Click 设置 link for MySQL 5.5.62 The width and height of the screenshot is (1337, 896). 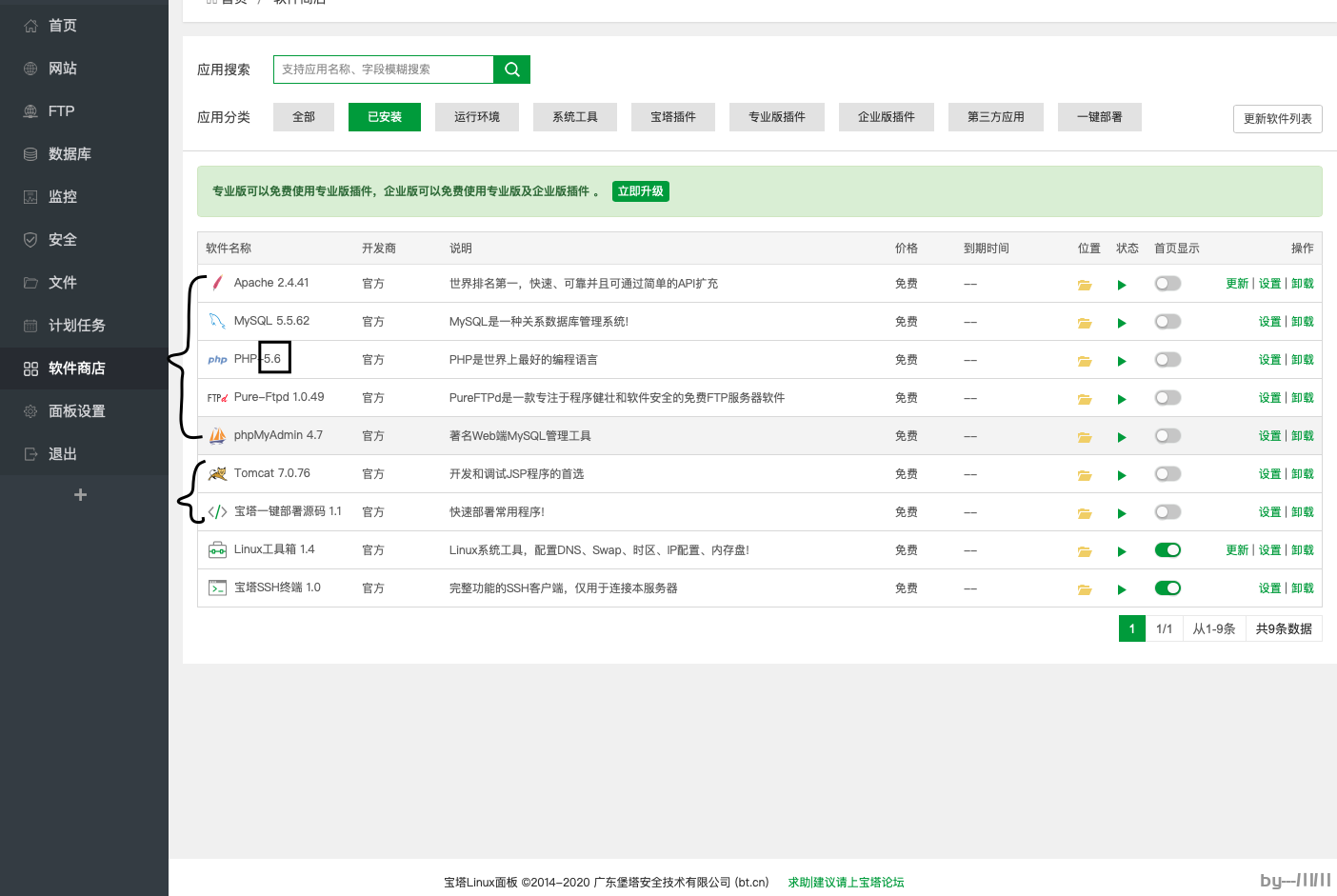coord(1269,322)
